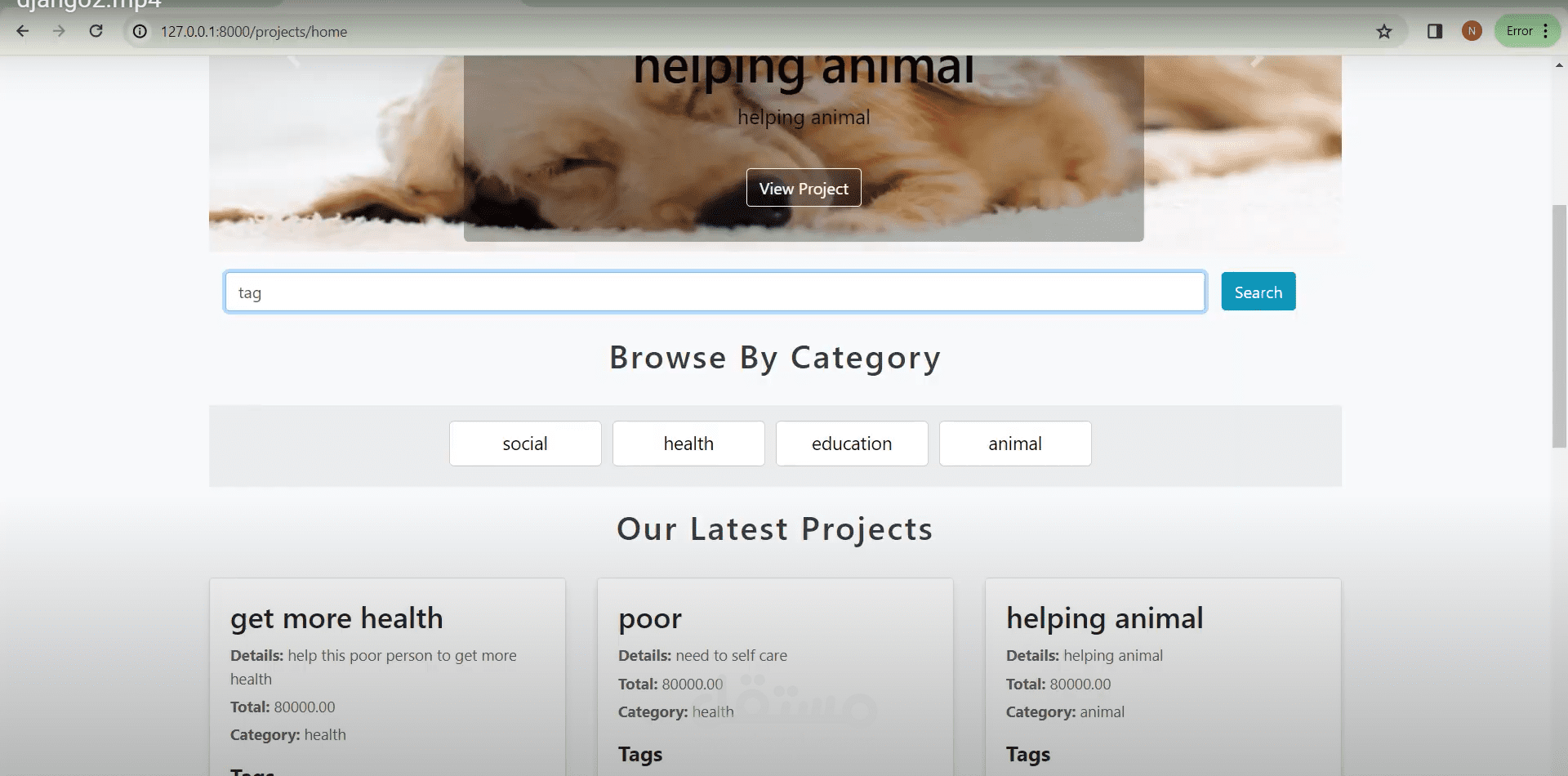Click View Project button
The height and width of the screenshot is (776, 1568).
[x=804, y=188]
